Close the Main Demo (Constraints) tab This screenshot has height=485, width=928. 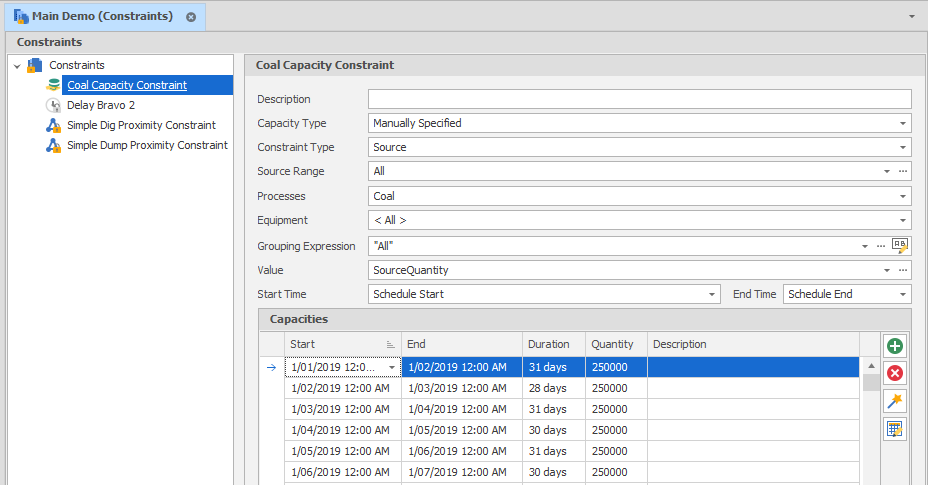191,17
